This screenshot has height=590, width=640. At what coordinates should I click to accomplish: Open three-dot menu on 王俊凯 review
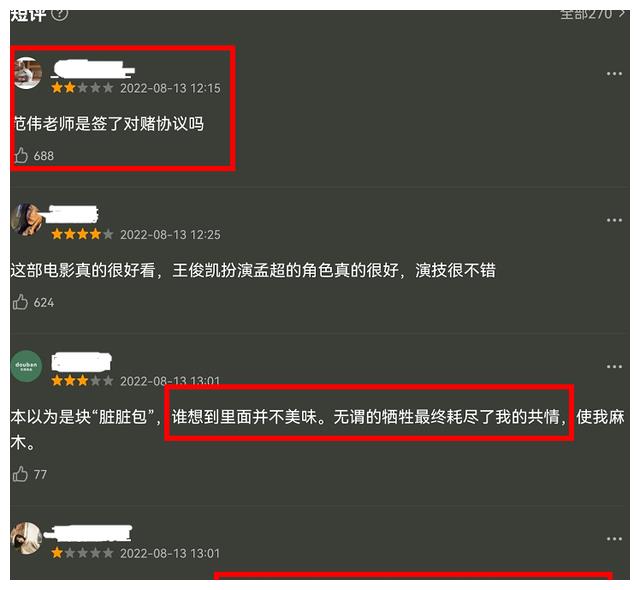[614, 220]
